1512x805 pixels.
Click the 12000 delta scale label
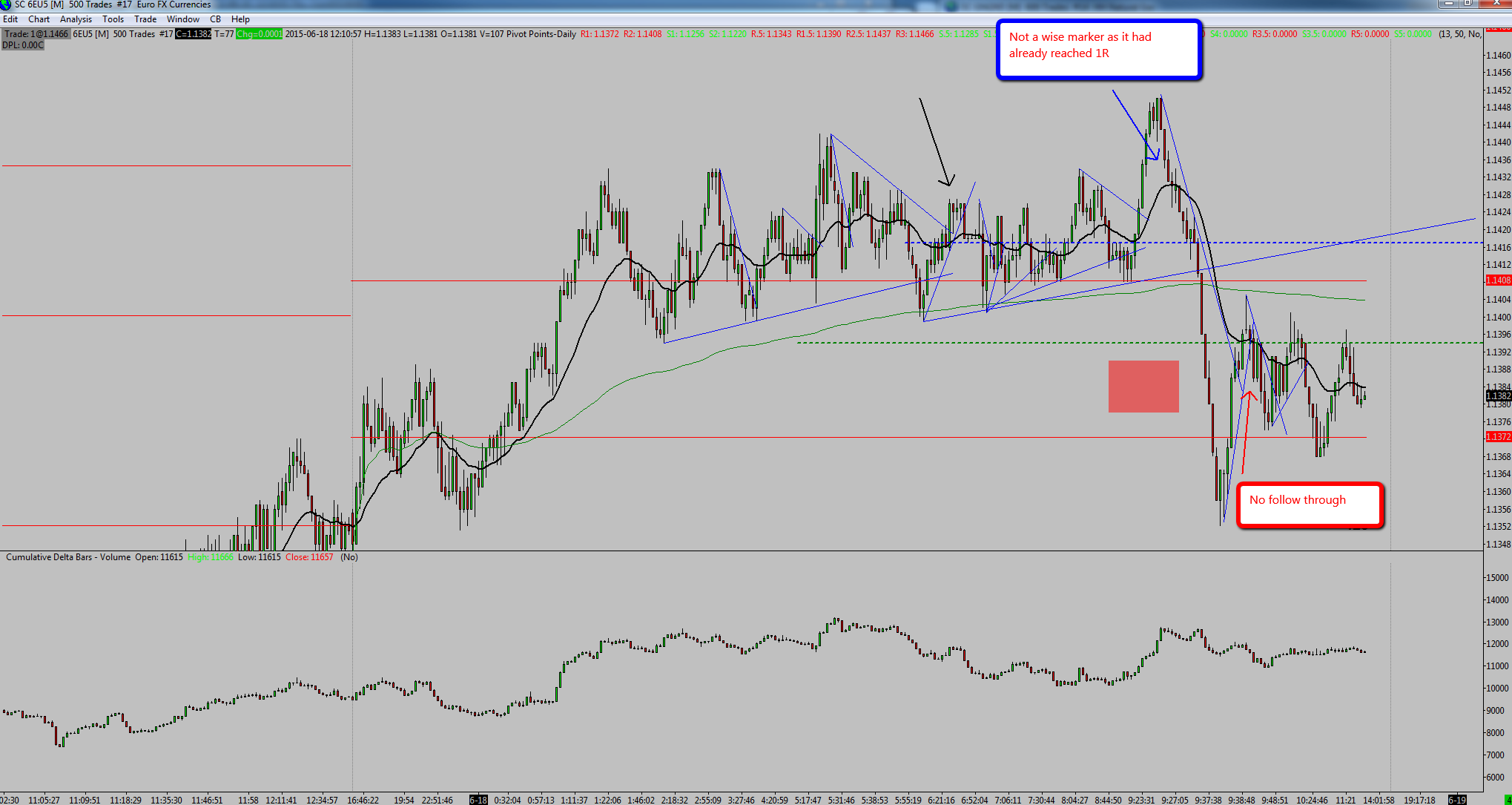point(1497,644)
